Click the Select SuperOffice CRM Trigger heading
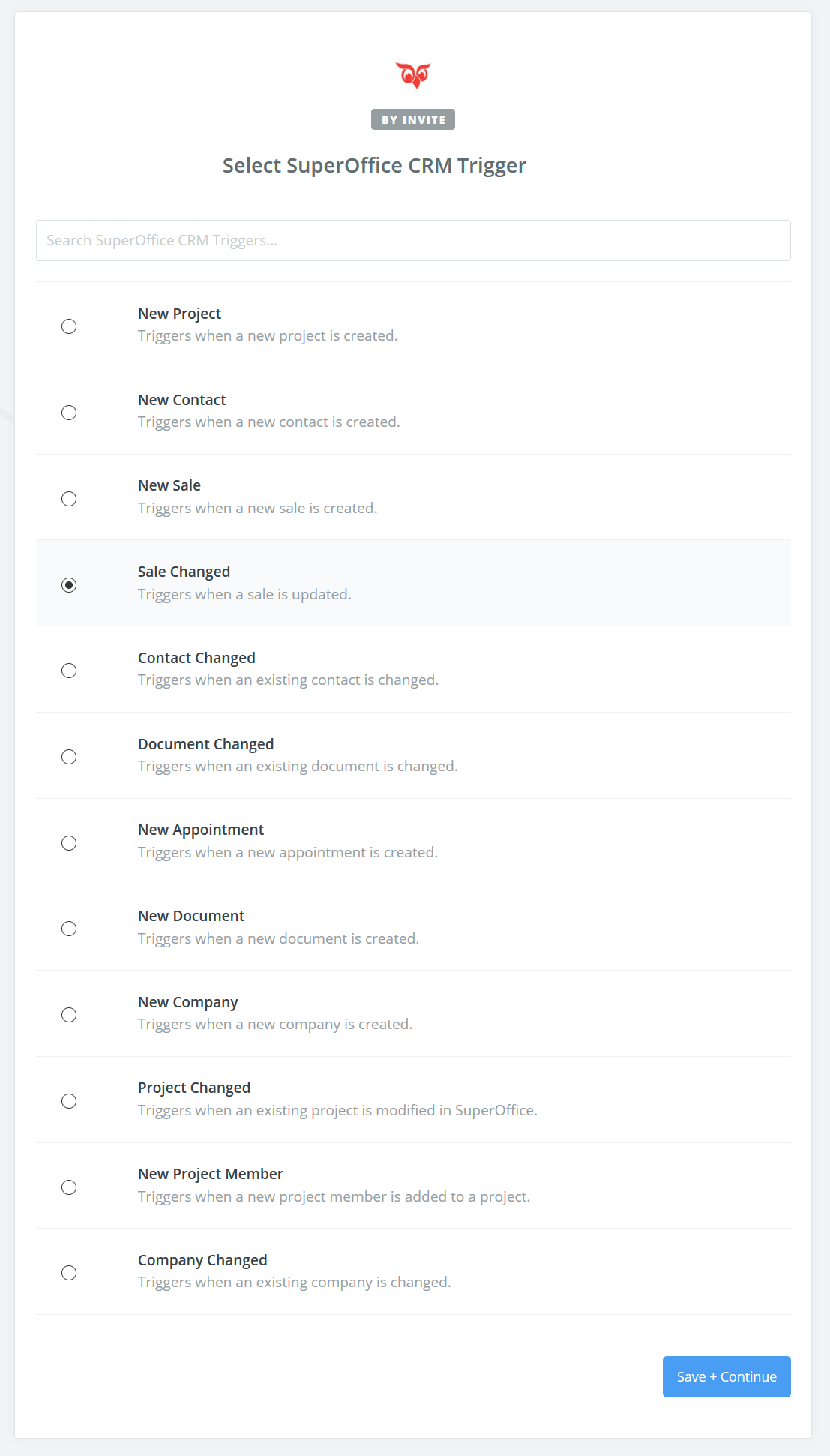Image resolution: width=830 pixels, height=1456 pixels. pos(374,165)
